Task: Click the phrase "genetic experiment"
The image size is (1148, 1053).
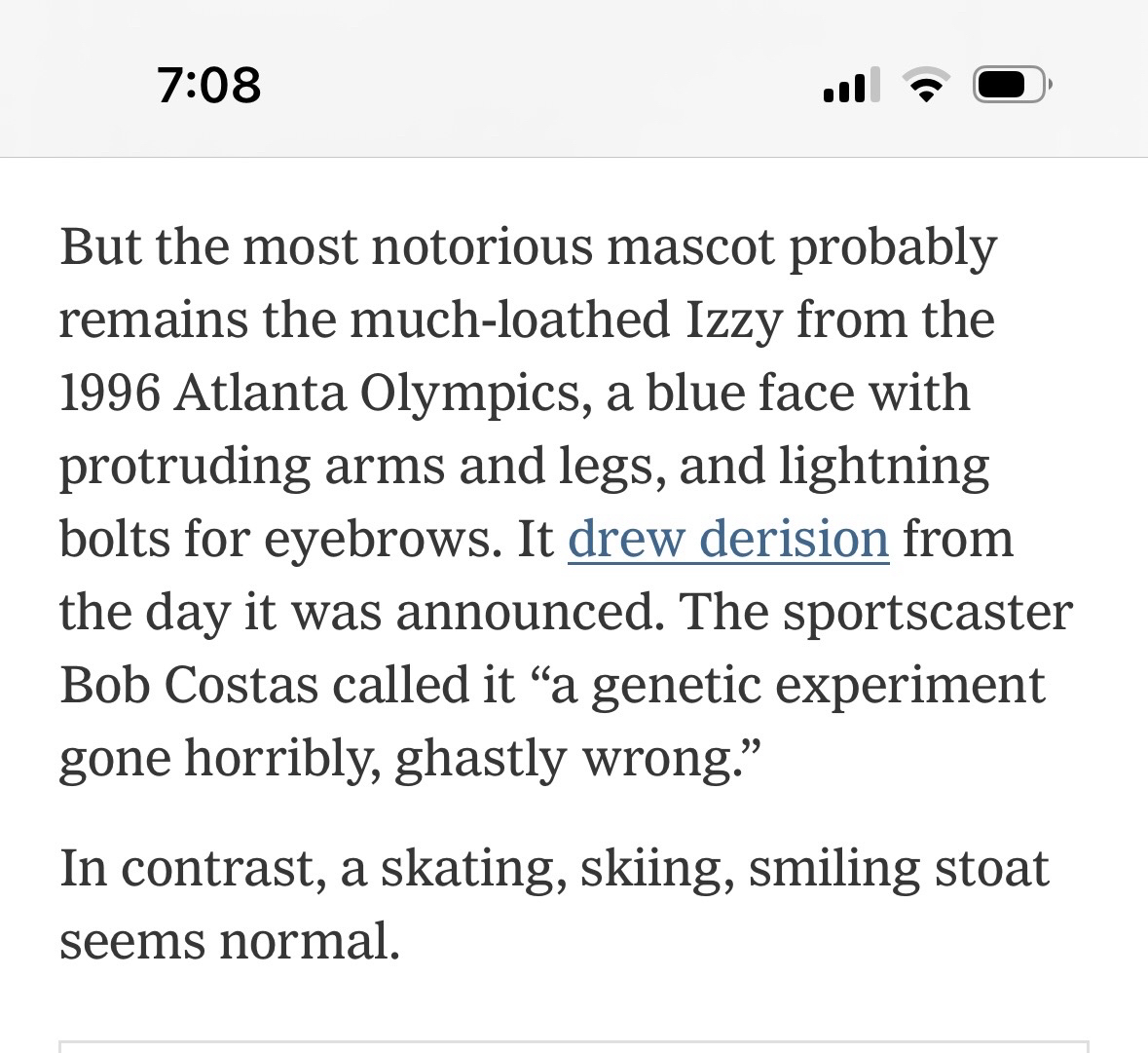Action: tap(818, 685)
